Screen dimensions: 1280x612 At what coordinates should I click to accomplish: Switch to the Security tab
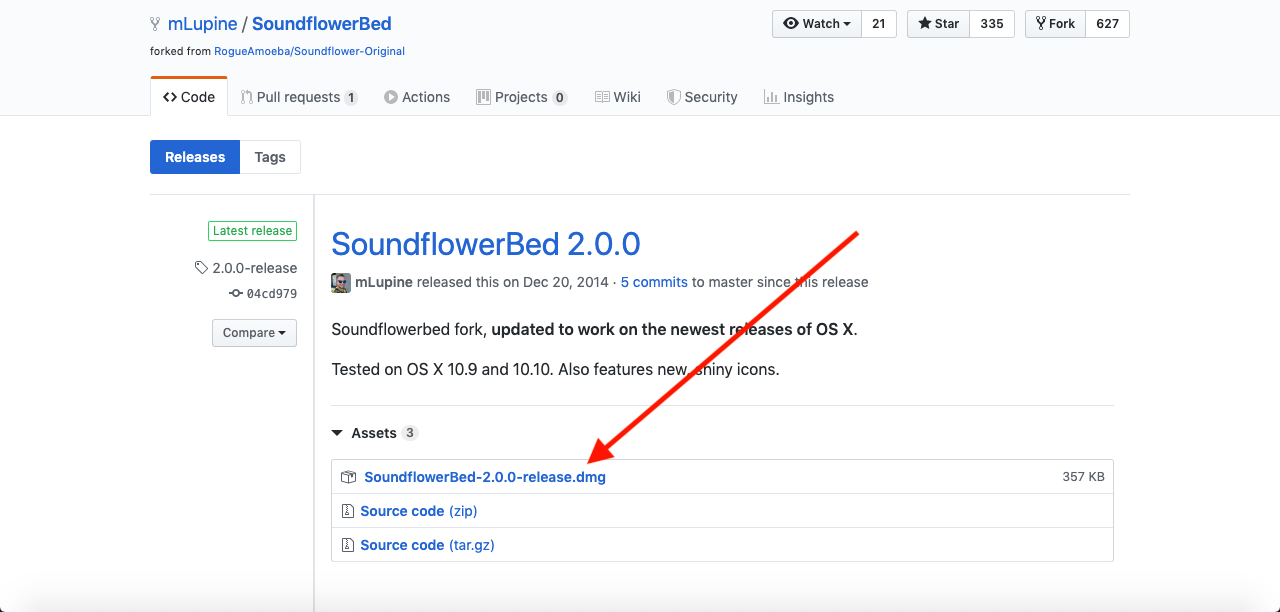[x=702, y=97]
